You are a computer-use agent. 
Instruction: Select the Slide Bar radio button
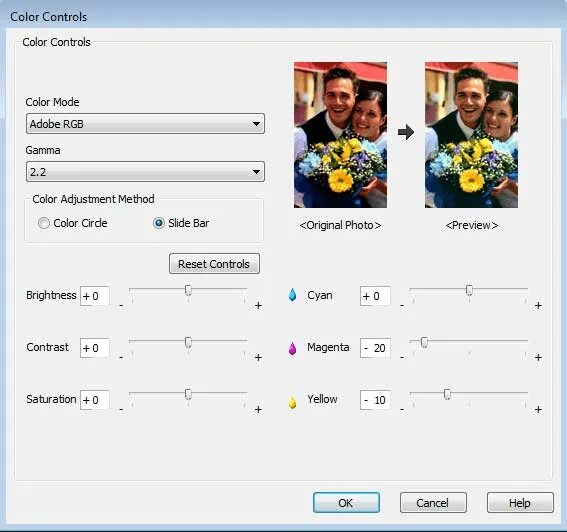159,223
